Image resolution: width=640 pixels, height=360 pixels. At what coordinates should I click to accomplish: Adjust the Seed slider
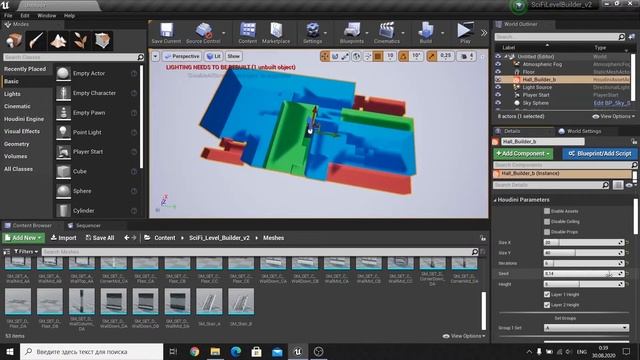coord(584,273)
